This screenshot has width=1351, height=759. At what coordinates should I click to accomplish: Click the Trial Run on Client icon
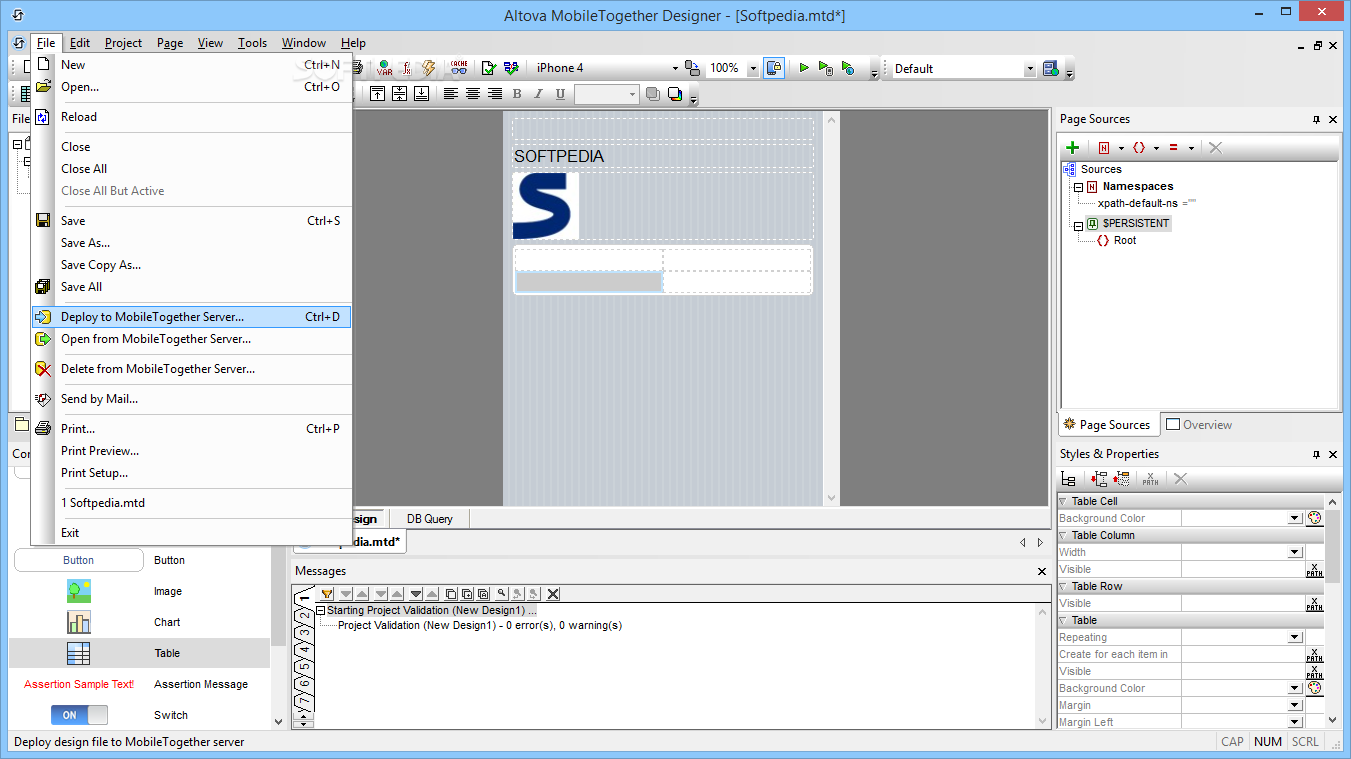tap(848, 68)
